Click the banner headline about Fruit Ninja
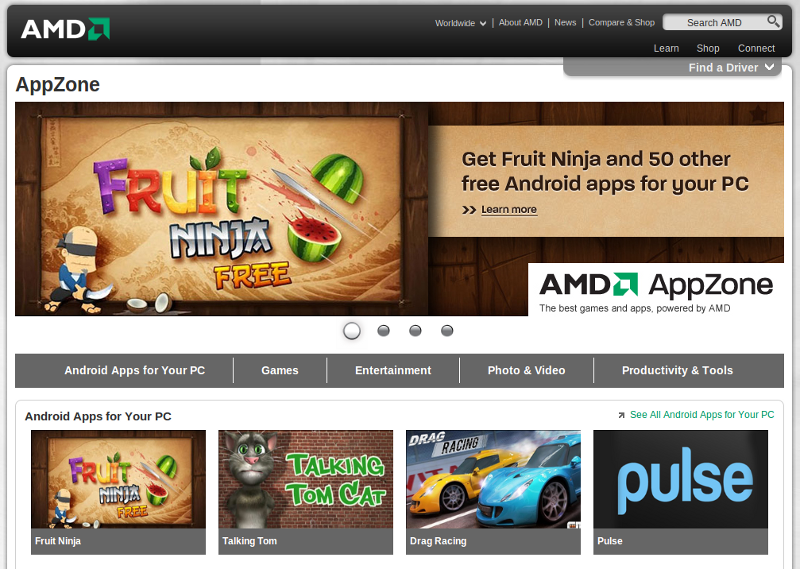This screenshot has height=569, width=800. pyautogui.click(x=605, y=171)
